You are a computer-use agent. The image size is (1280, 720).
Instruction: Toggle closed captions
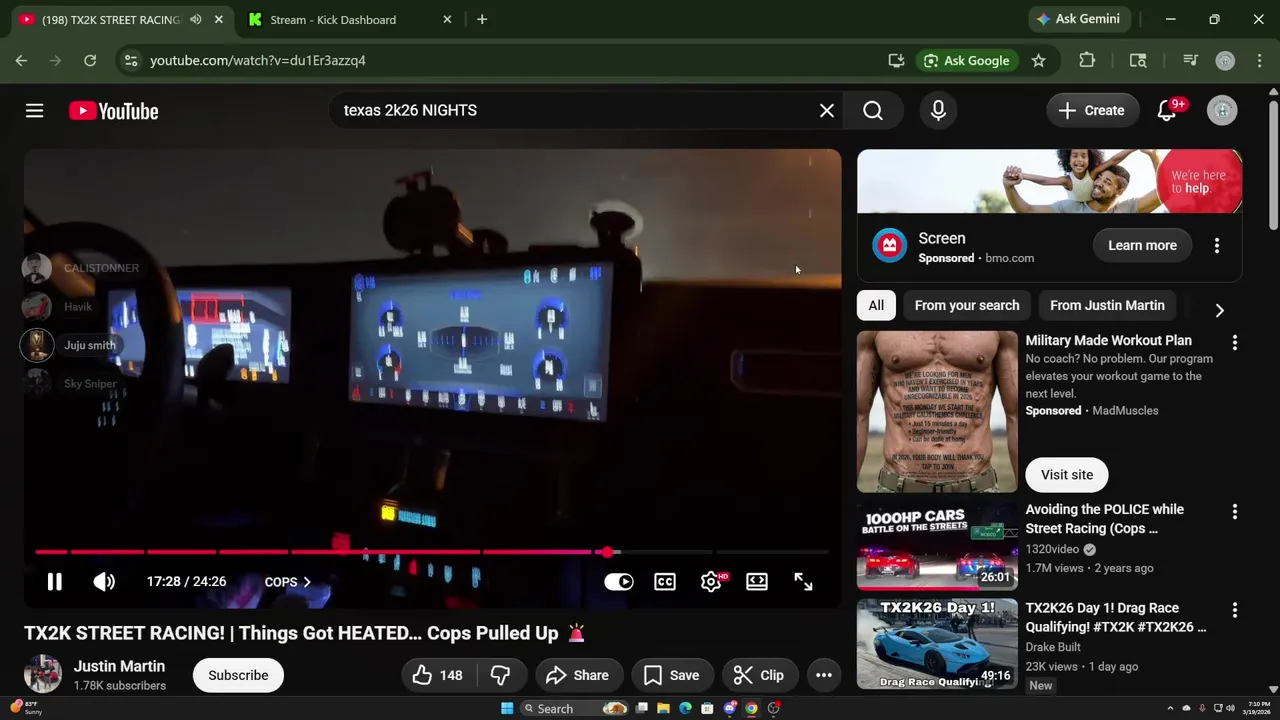click(665, 582)
